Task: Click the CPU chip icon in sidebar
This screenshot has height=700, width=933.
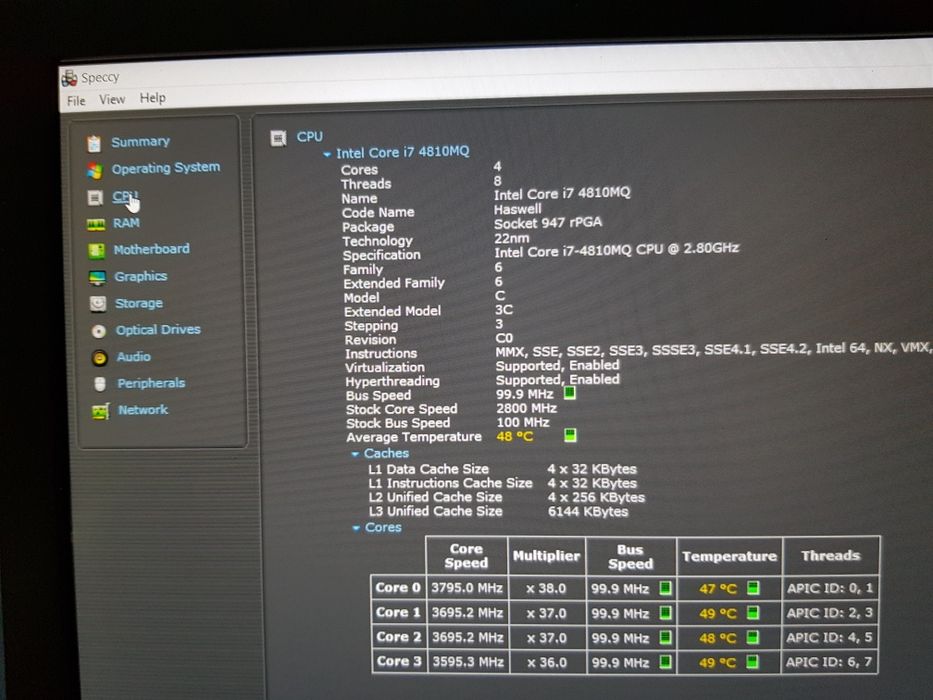Action: pyautogui.click(x=95, y=198)
